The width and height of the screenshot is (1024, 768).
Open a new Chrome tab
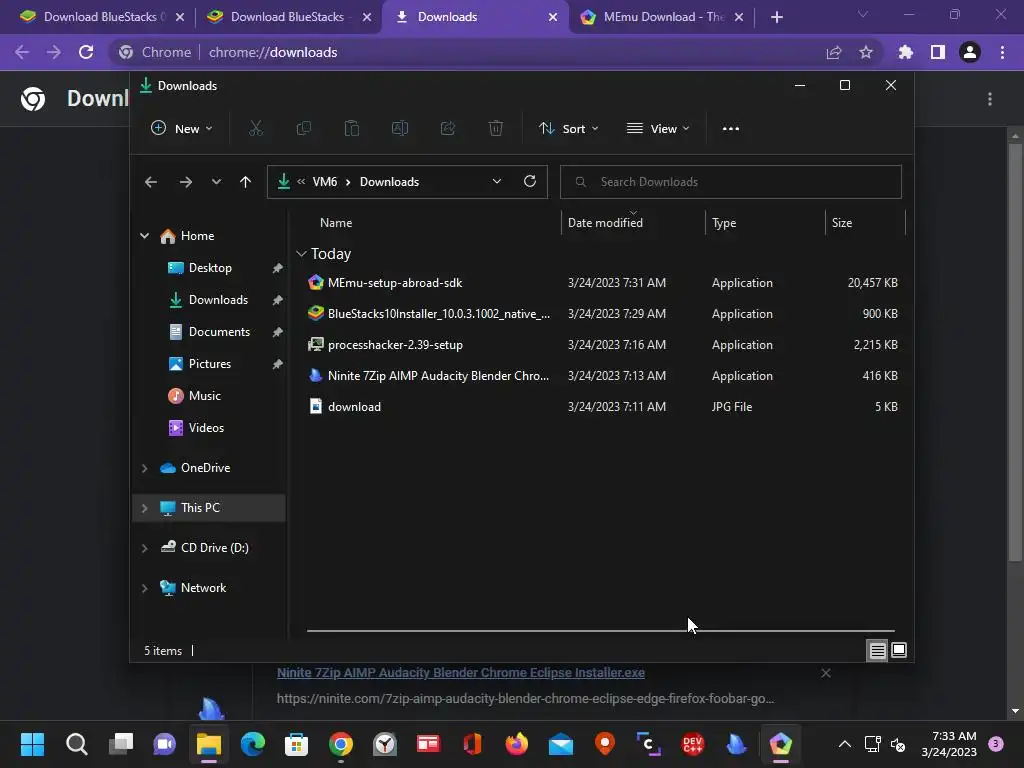tap(776, 17)
